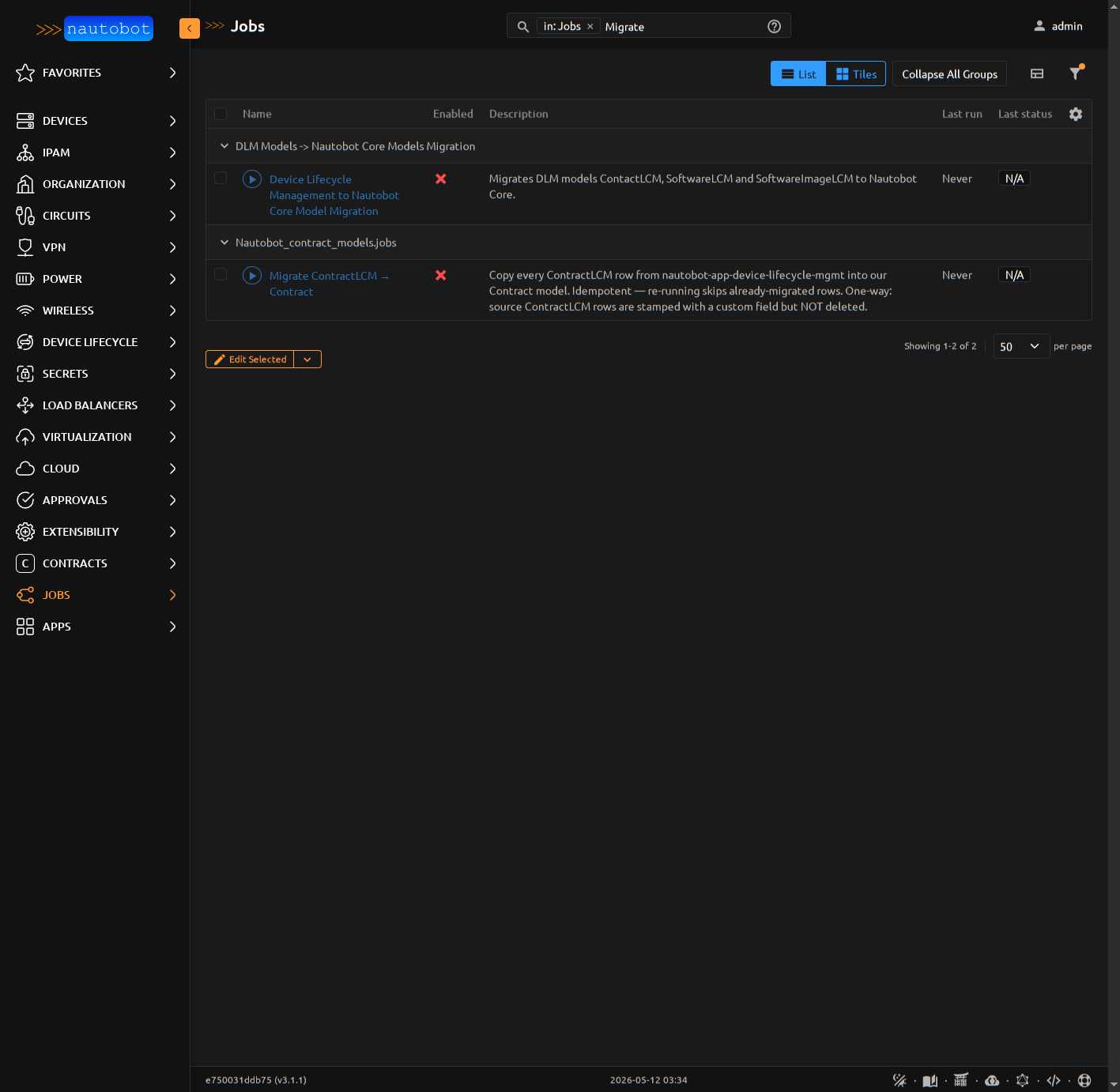Open documentation book icon in footer

930,1080
